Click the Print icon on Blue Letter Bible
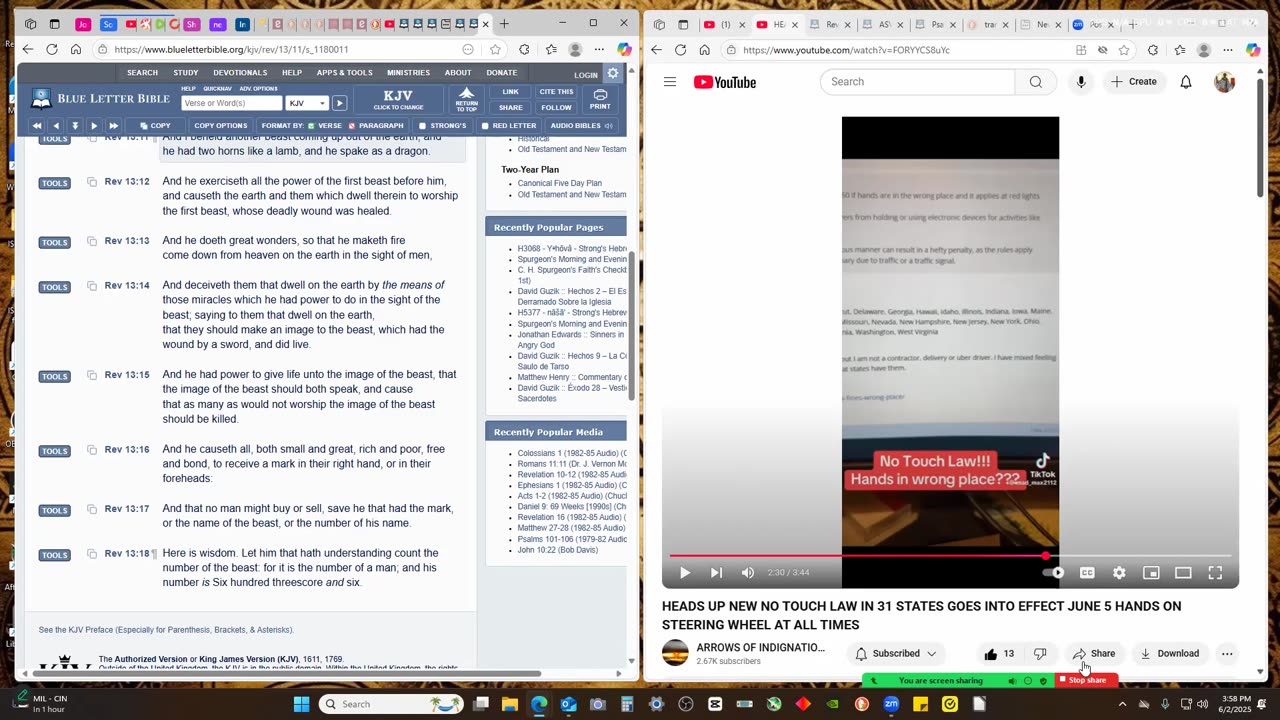 pyautogui.click(x=600, y=99)
